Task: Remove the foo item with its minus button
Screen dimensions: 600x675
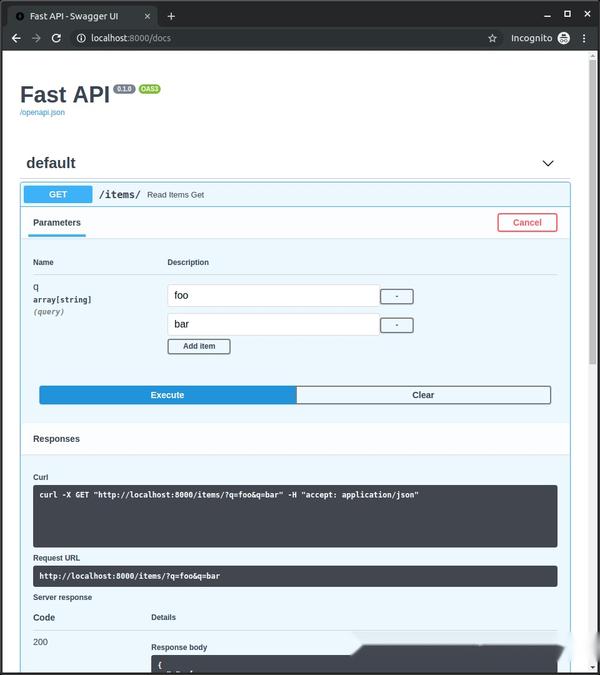Action: tap(397, 296)
